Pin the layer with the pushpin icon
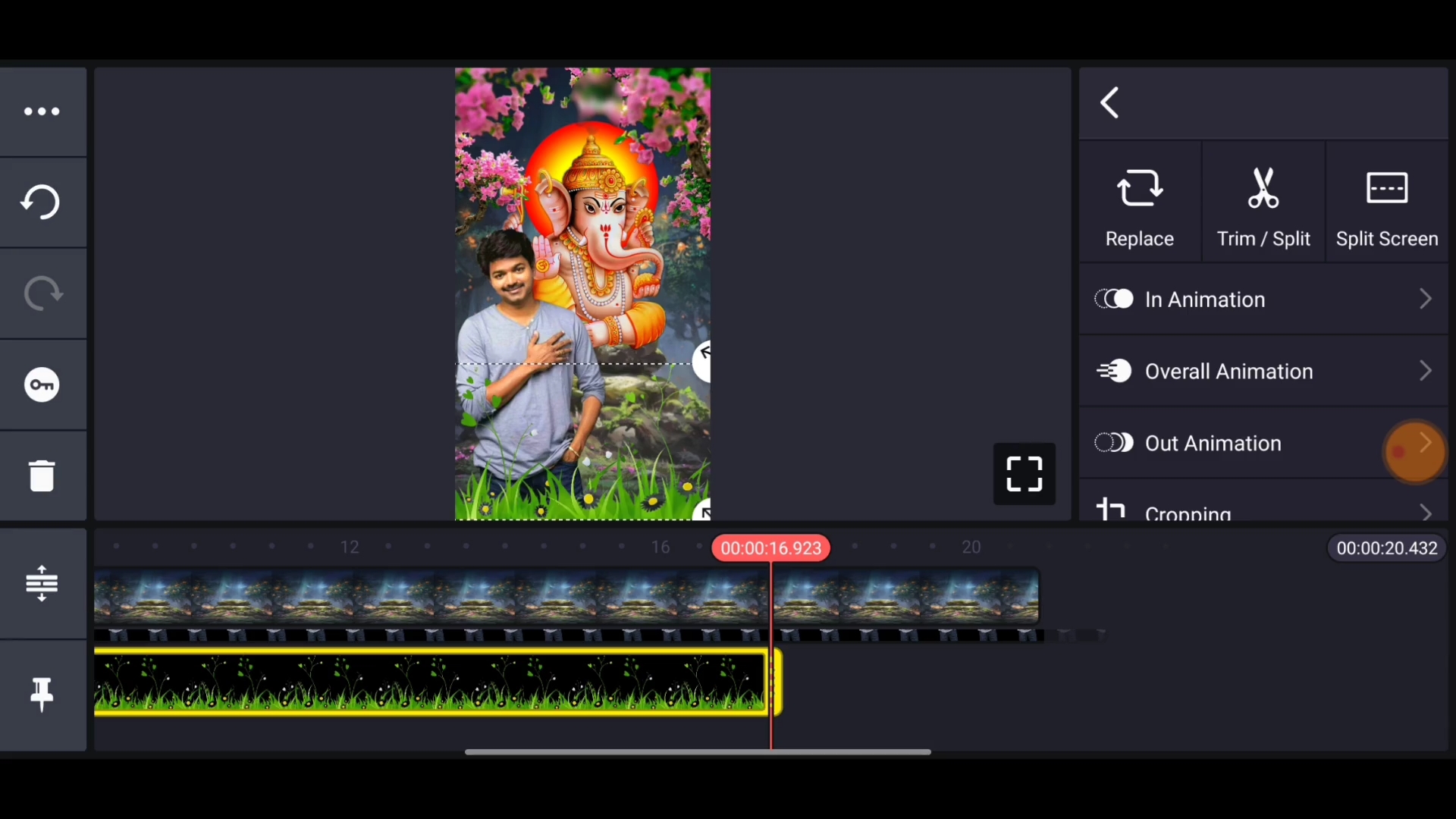 click(x=42, y=694)
